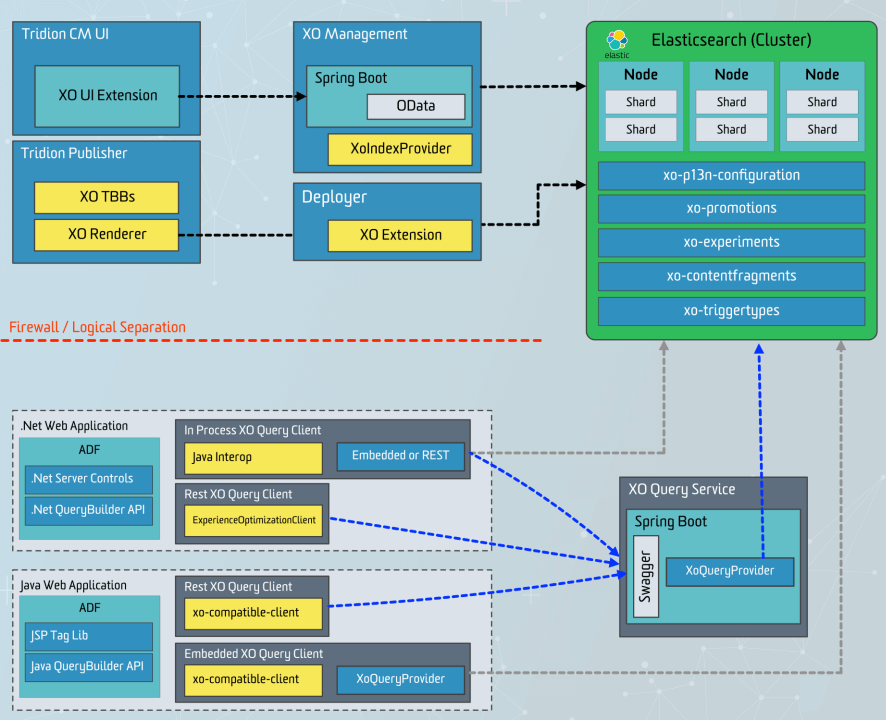Click Rest XO Query Client title above ExperienceOptimizationClient
Image resolution: width=886 pixels, height=720 pixels.
pos(238,495)
